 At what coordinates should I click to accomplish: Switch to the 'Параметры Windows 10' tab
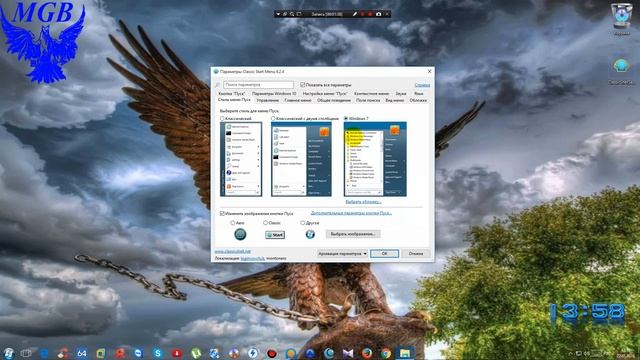(x=274, y=93)
